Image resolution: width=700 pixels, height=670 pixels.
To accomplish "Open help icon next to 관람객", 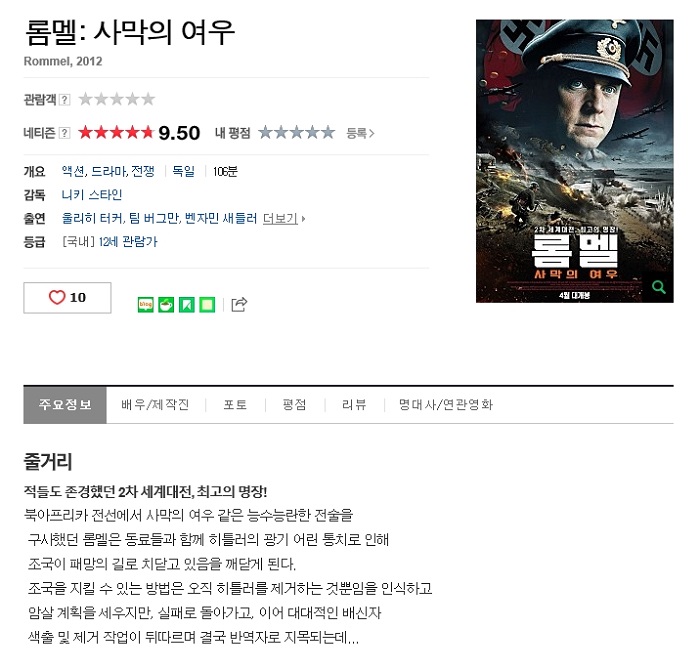I will 65,100.
